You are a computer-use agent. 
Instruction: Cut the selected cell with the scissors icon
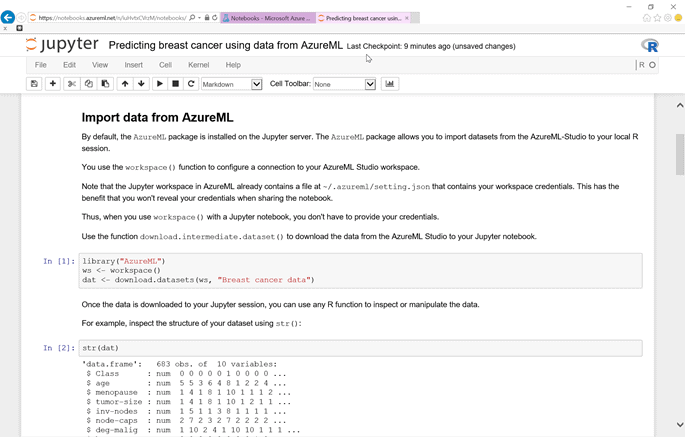point(72,84)
